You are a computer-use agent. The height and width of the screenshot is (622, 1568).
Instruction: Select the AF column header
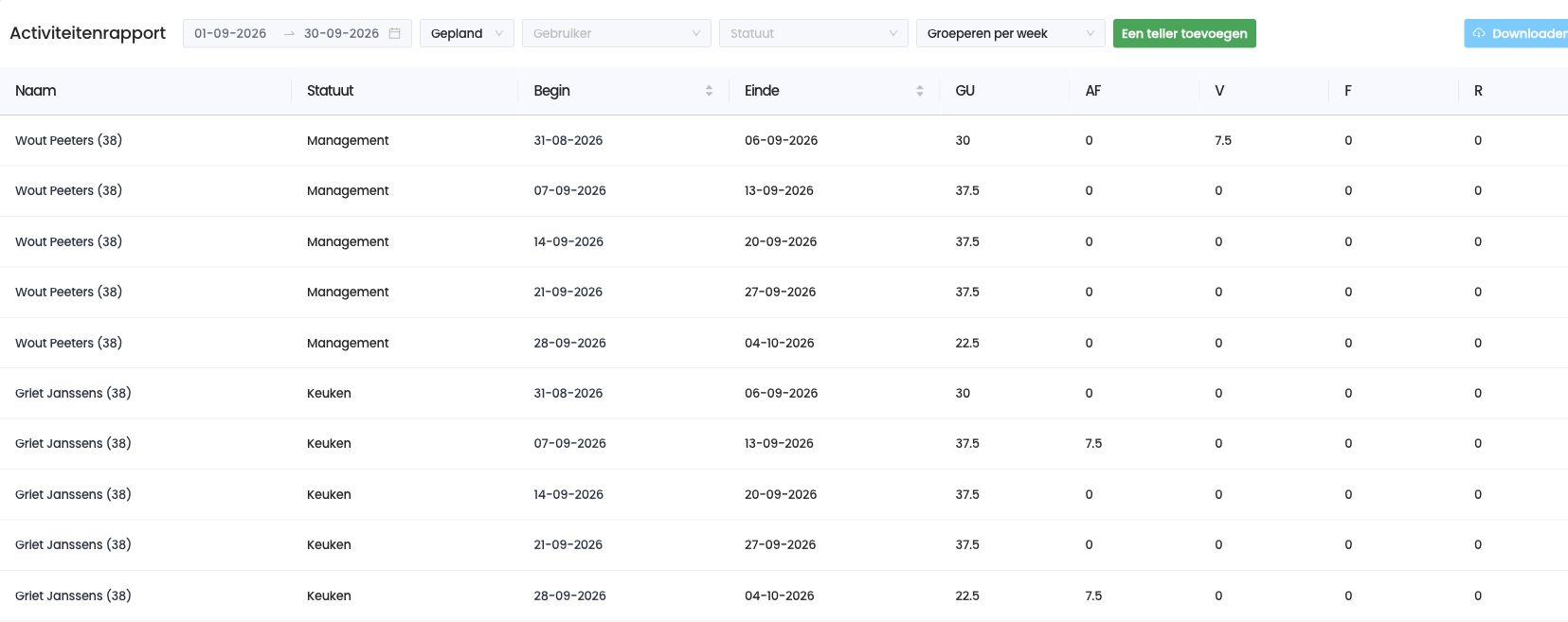(x=1093, y=91)
